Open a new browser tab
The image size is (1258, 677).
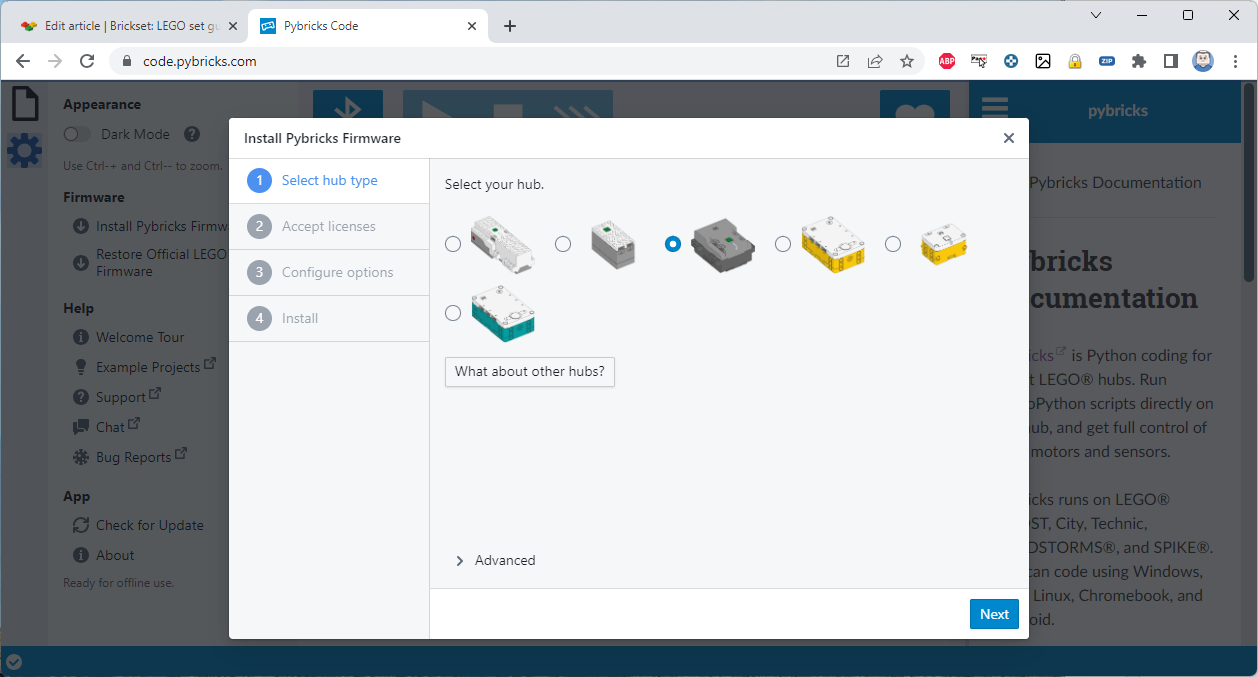(510, 26)
